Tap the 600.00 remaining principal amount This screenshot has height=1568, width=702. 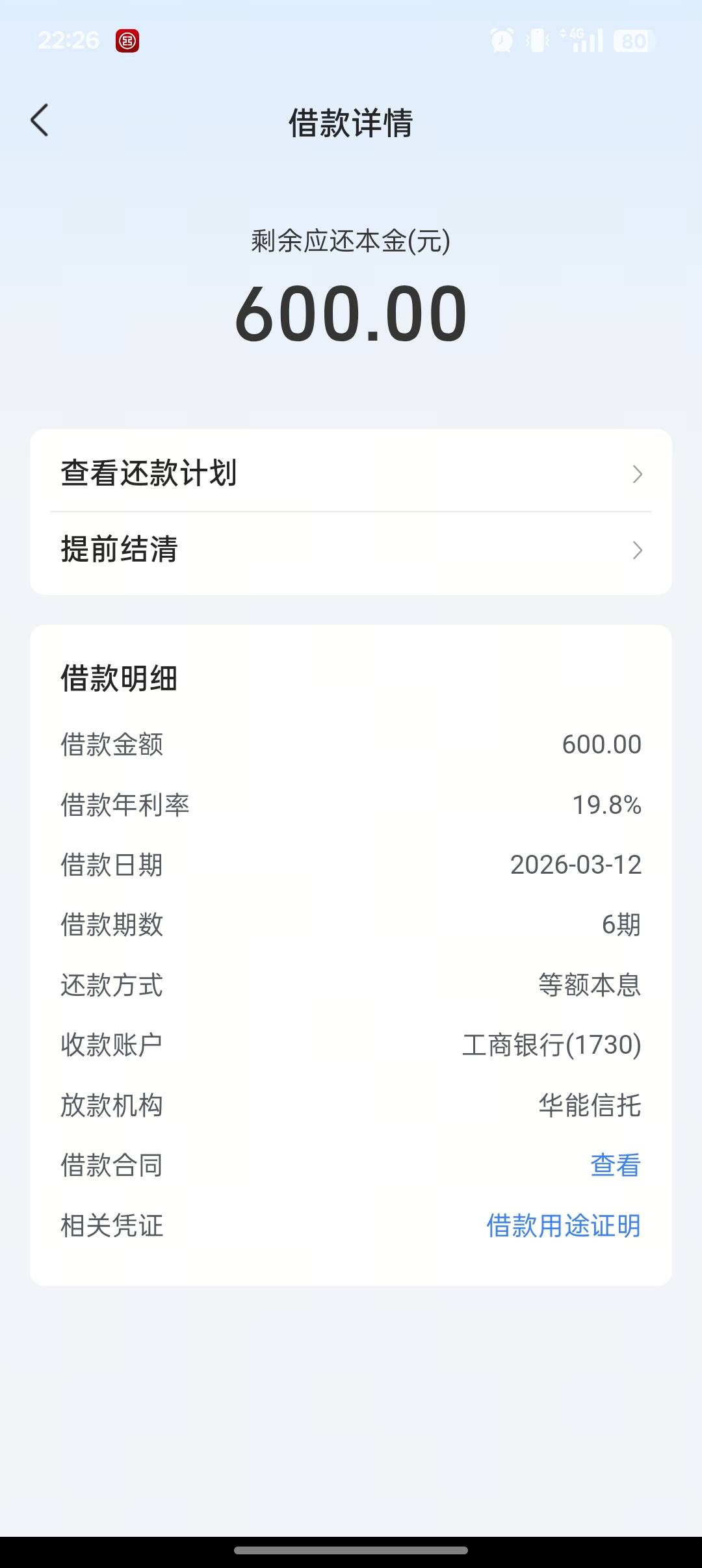pos(351,314)
